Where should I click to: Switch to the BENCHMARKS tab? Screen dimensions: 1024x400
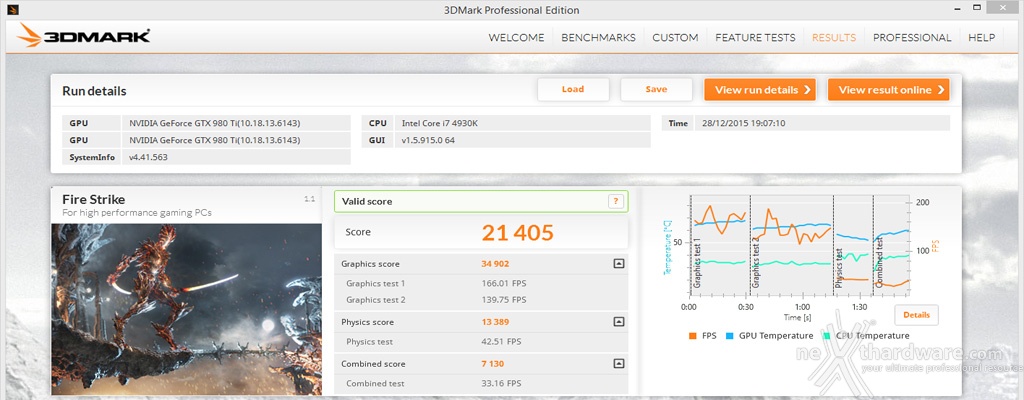(598, 38)
